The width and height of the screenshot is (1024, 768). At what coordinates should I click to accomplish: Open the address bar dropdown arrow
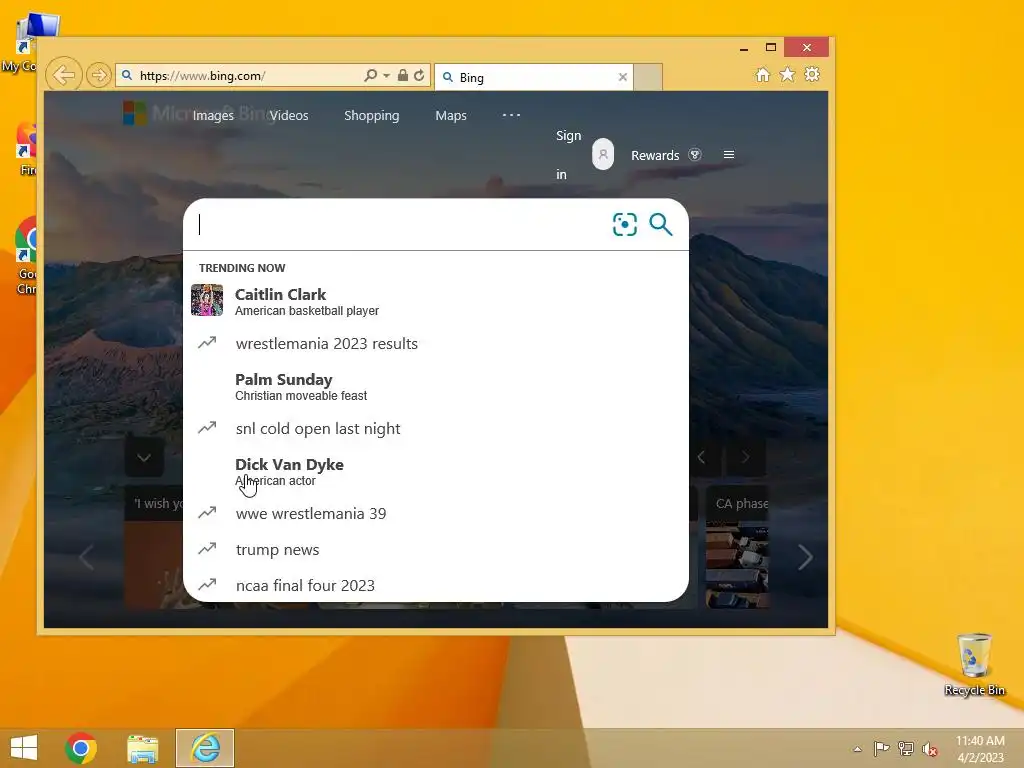[x=387, y=76]
